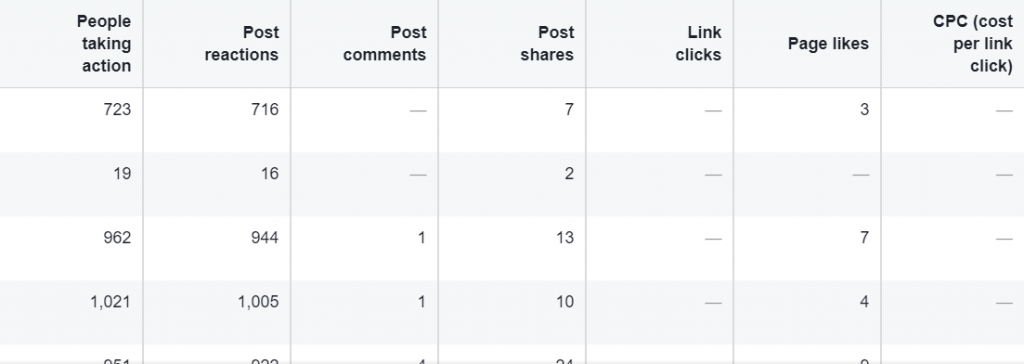This screenshot has height=364, width=1024.
Task: Select CPC (cost per link click) header
Action: [x=973, y=44]
